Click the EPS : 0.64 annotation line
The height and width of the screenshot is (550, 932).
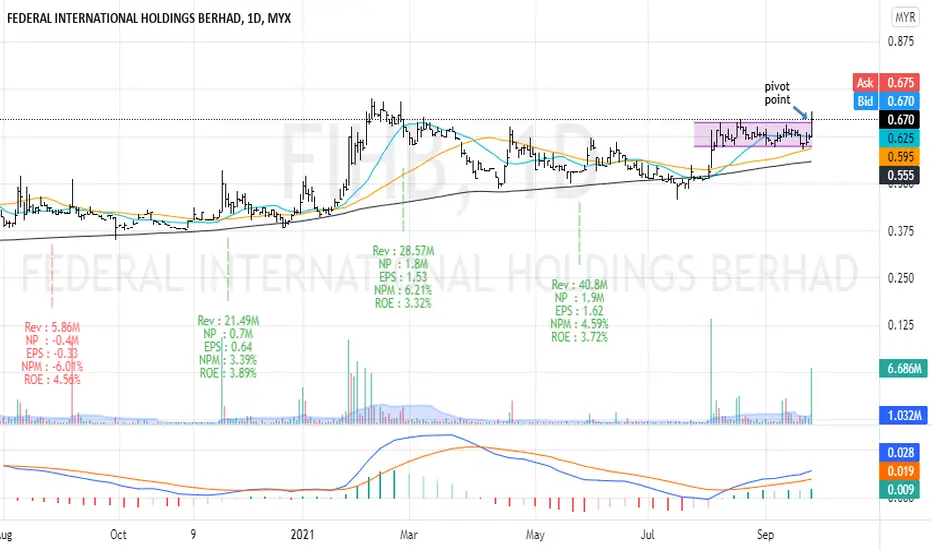point(228,347)
